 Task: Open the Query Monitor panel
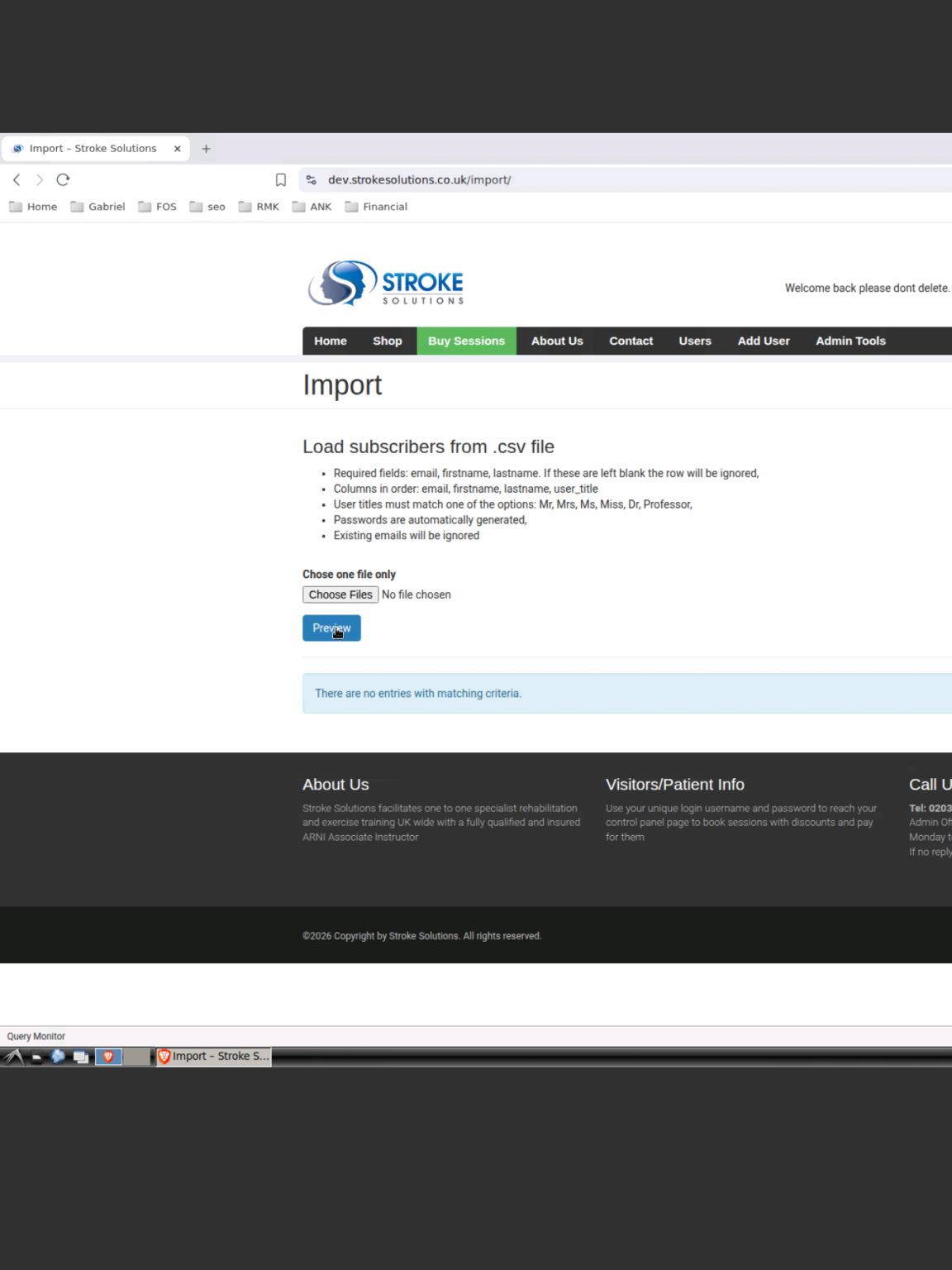pos(36,1036)
